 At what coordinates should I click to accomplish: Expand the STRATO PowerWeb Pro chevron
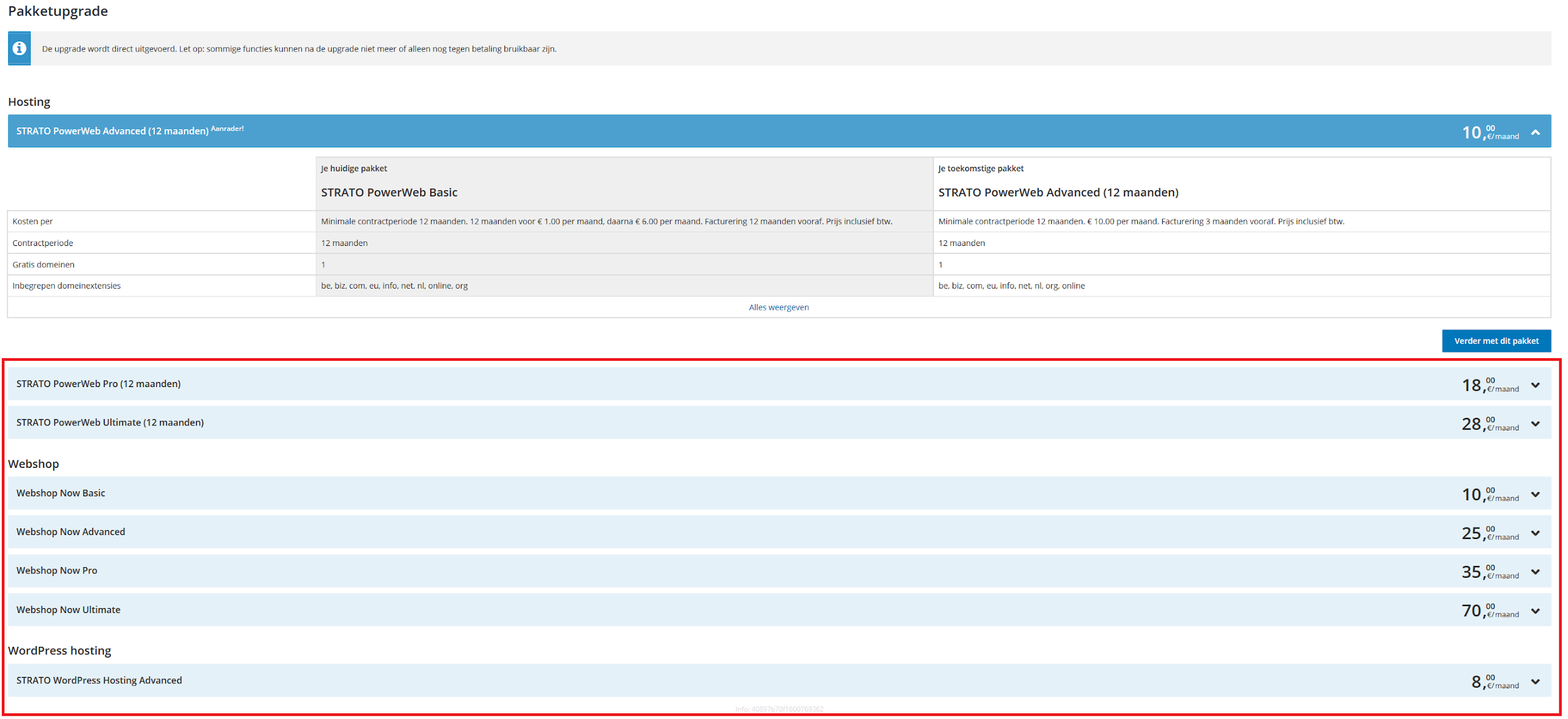click(x=1535, y=385)
